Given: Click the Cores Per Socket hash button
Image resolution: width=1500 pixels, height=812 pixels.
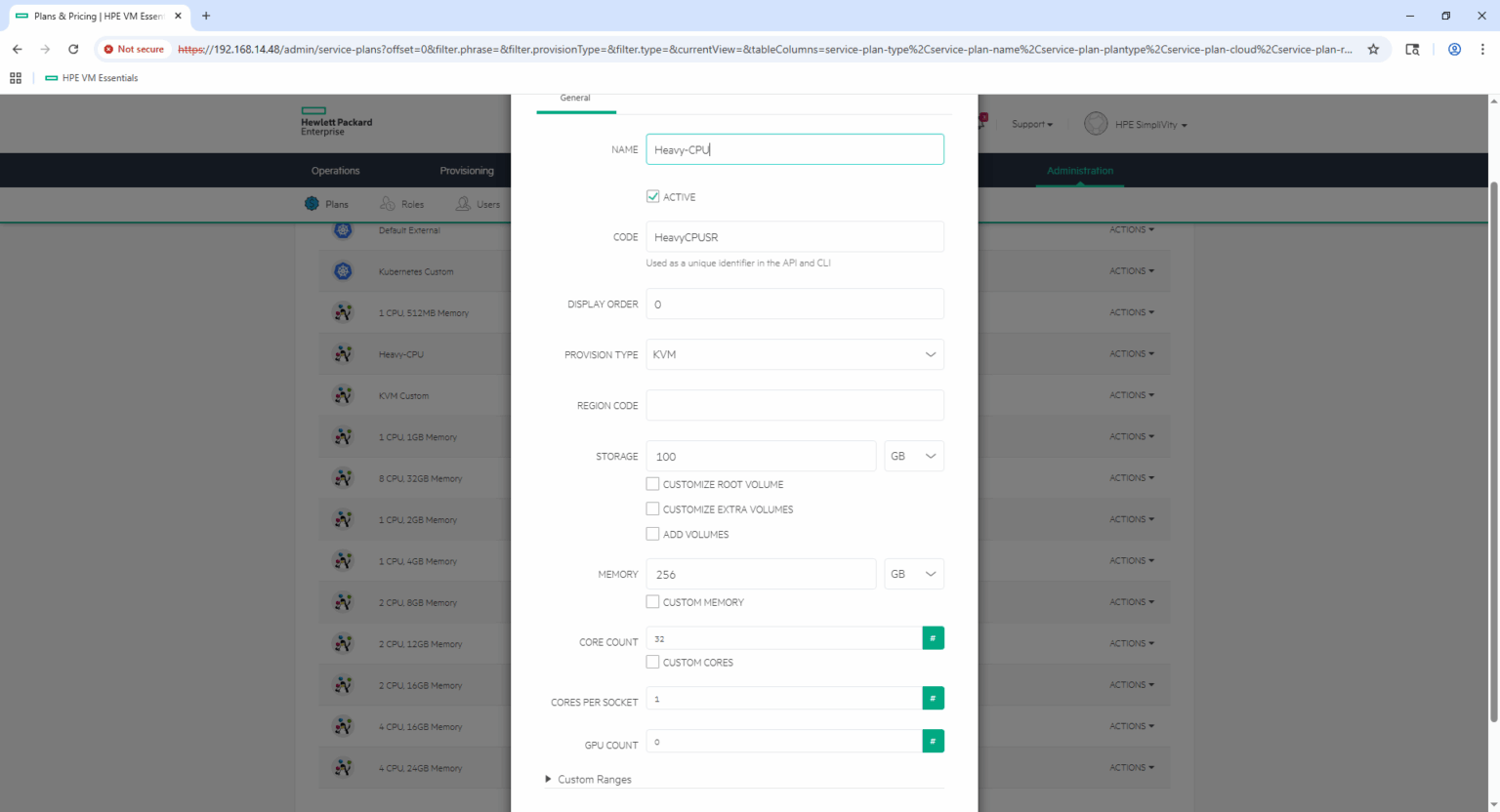Looking at the screenshot, I should (x=933, y=699).
